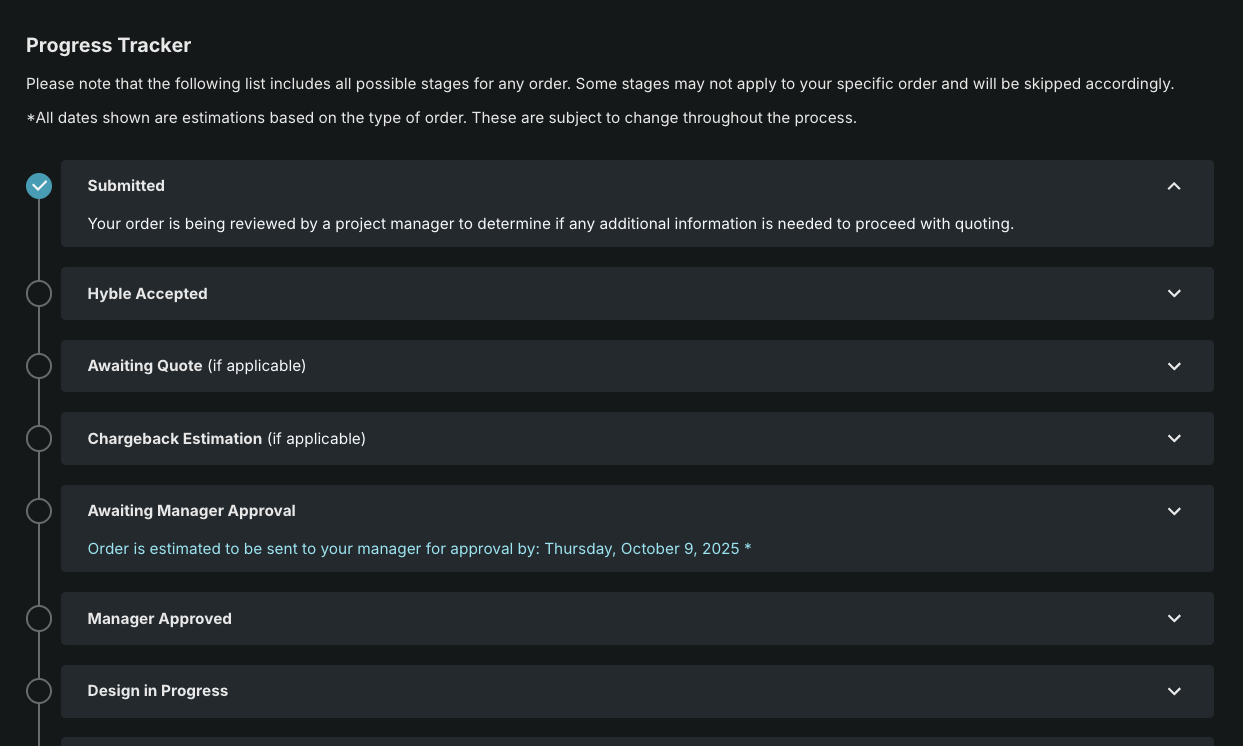
Task: Click the Design in Progress circle marker
Action: [39, 691]
